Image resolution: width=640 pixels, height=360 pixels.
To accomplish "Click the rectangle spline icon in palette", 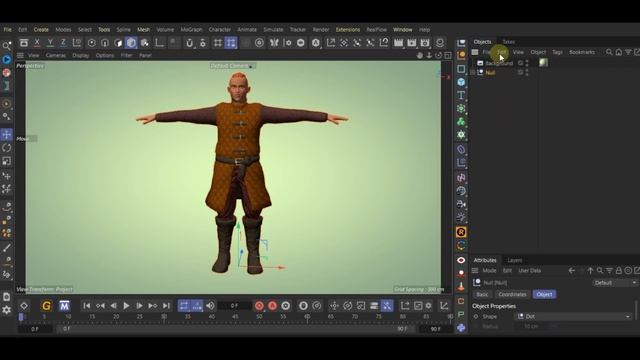I will 461,69.
